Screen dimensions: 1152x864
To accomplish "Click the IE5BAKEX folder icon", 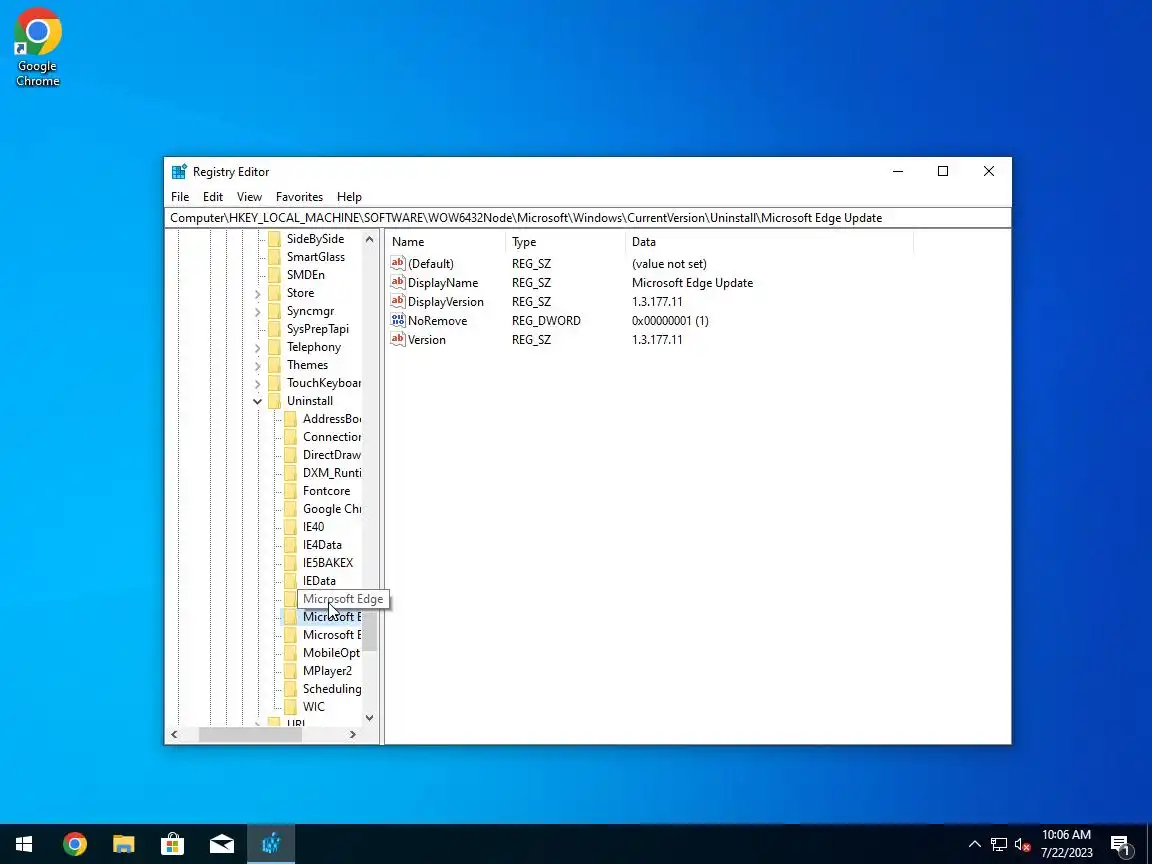I will [290, 563].
